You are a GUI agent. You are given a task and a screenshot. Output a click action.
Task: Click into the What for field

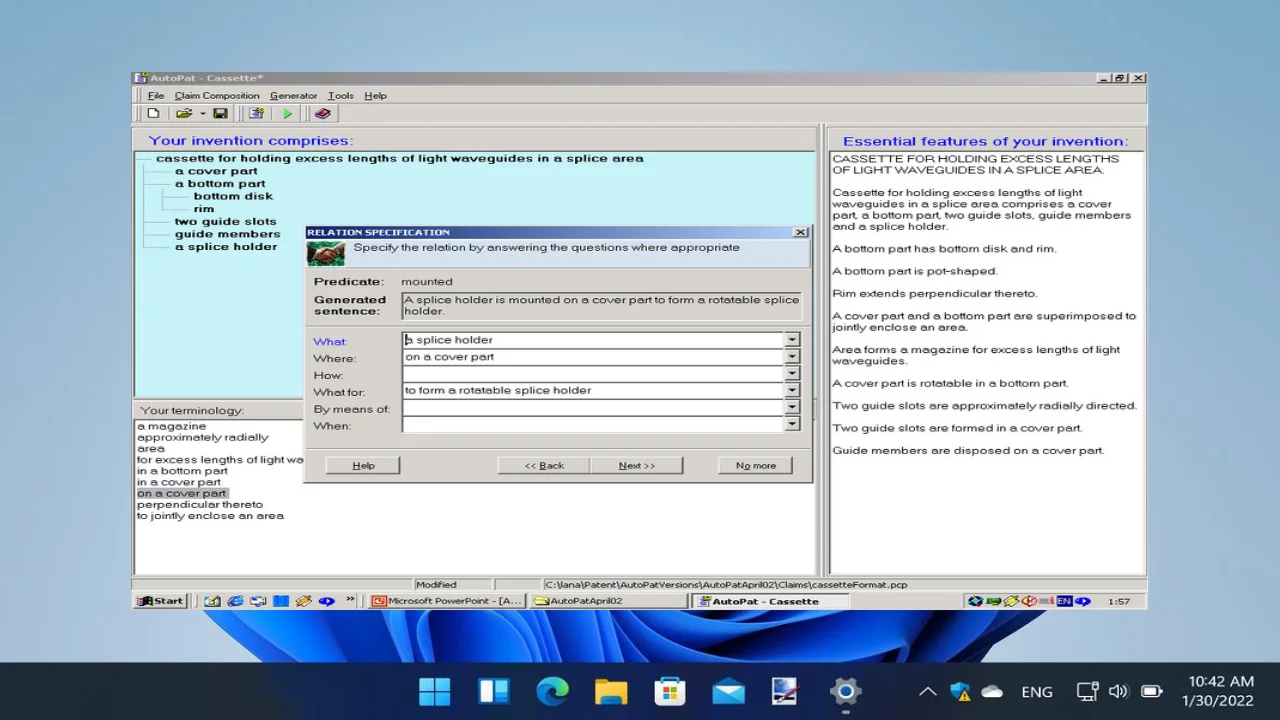(x=593, y=391)
